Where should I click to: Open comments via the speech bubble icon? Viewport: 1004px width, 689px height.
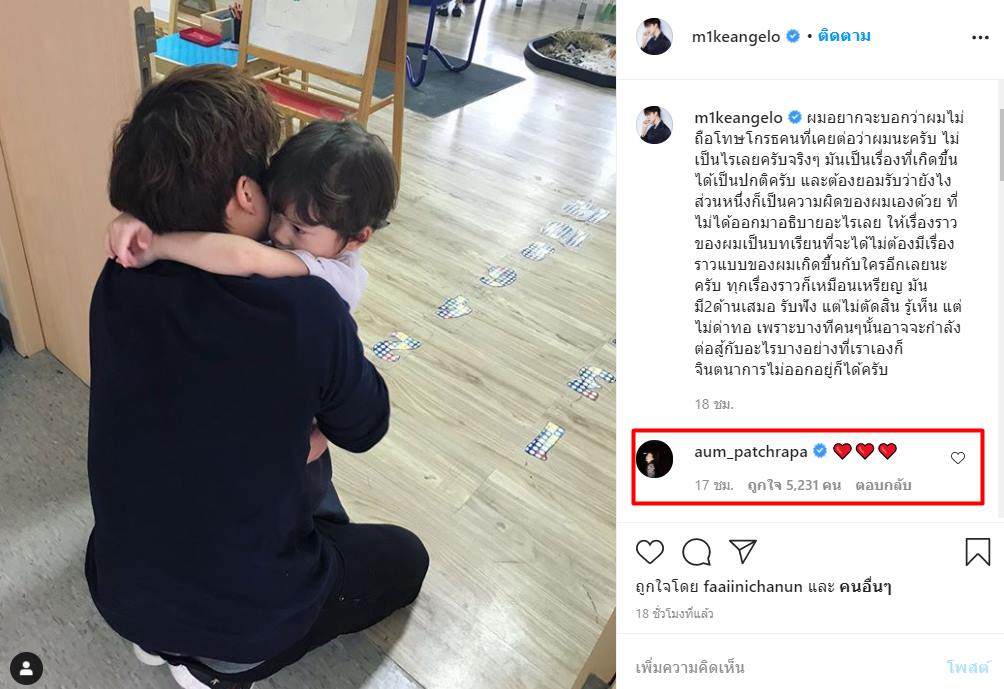[696, 551]
